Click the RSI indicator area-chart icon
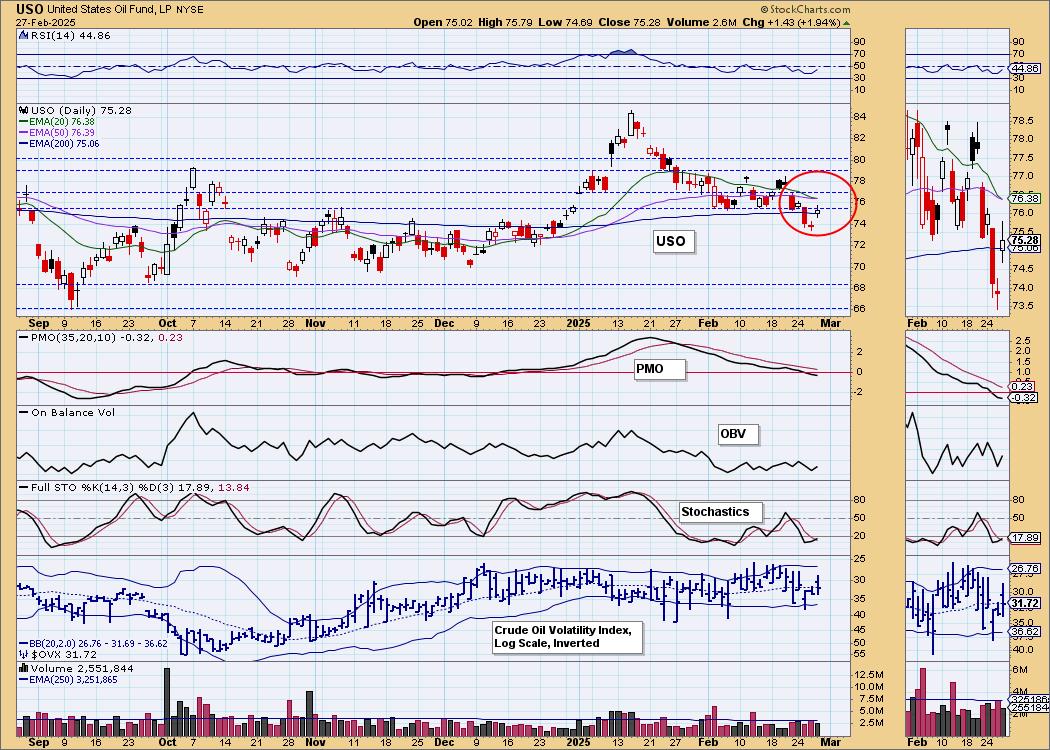This screenshot has height=750, width=1050. (24, 36)
